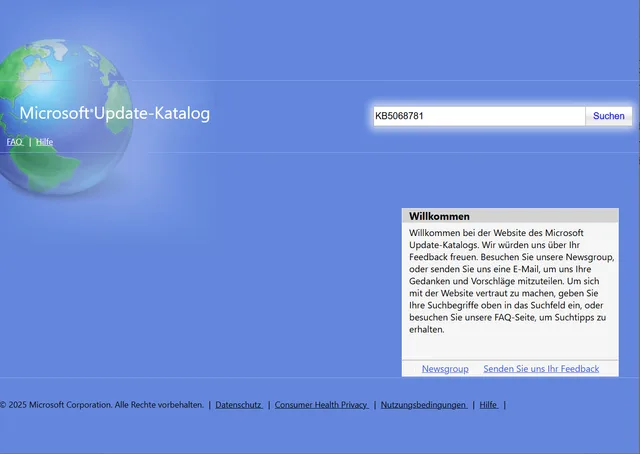Click the '© 2025 Microsoft Corporation' copyright text

(x=102, y=405)
